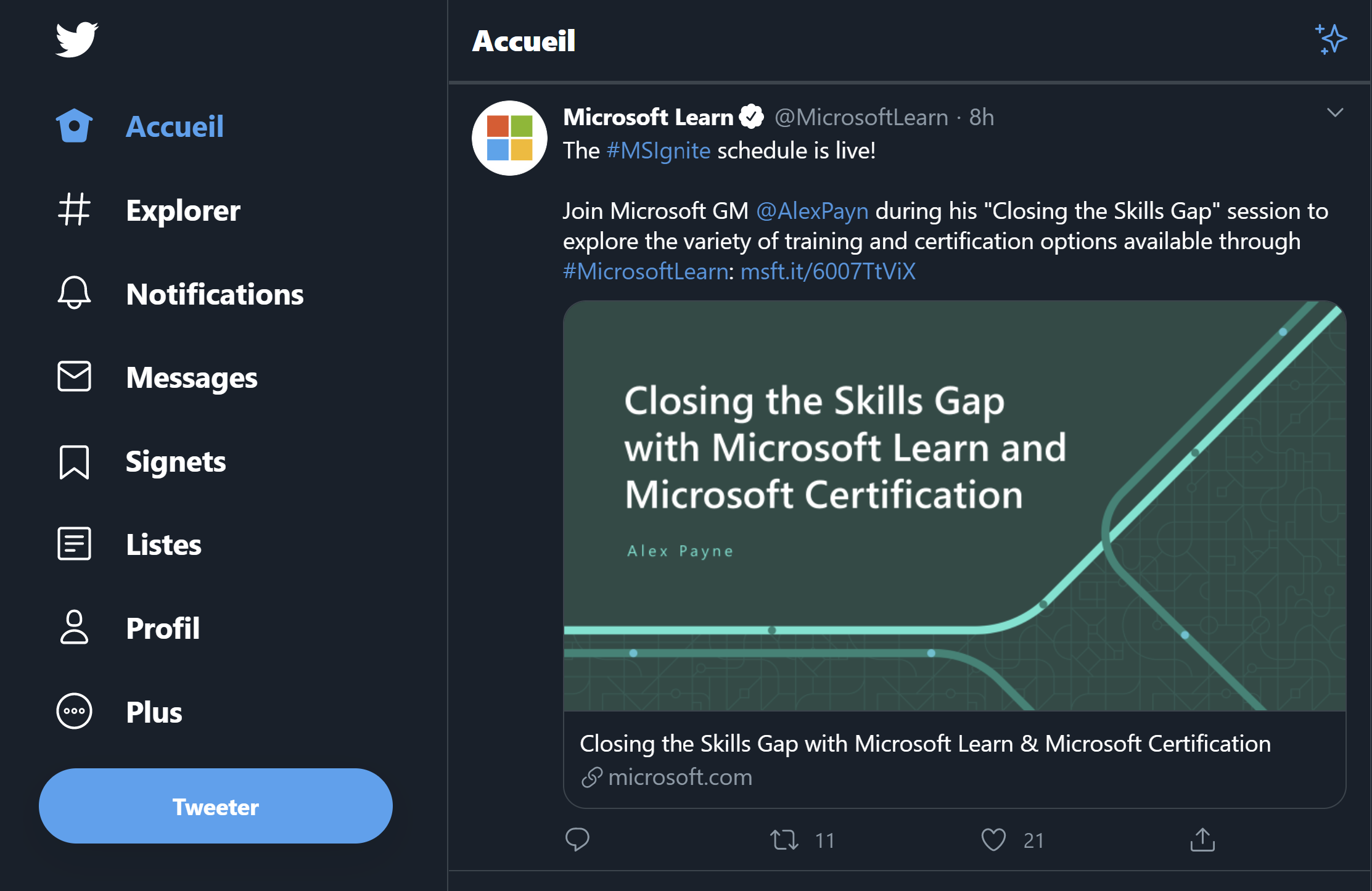Click the sparkle timeline options icon
Viewport: 1372px width, 891px height.
[1330, 40]
